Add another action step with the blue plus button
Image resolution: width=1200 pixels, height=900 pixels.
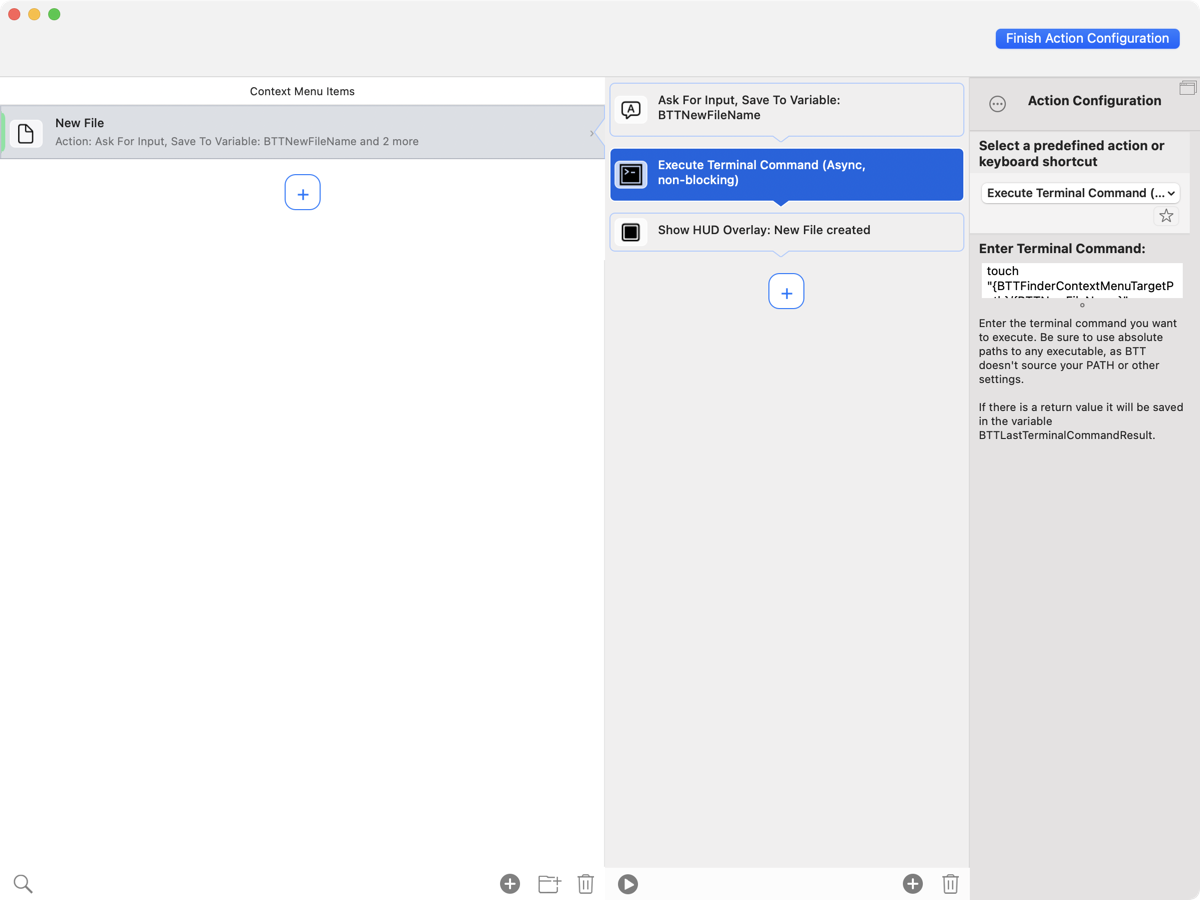click(786, 291)
